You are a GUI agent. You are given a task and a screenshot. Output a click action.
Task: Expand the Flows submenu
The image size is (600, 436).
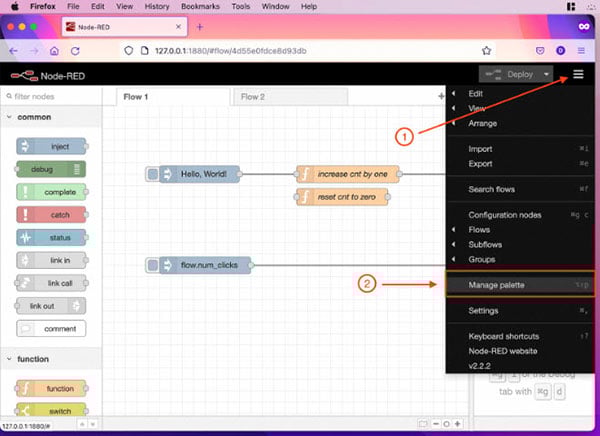520,230
